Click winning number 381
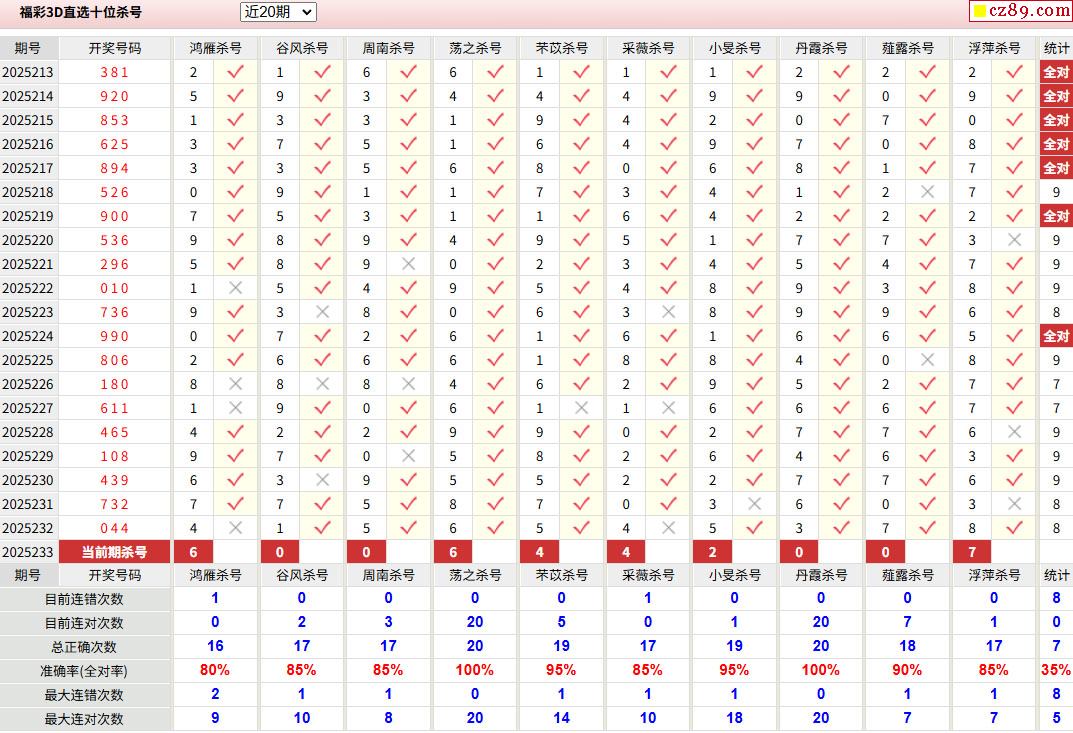 (x=114, y=73)
